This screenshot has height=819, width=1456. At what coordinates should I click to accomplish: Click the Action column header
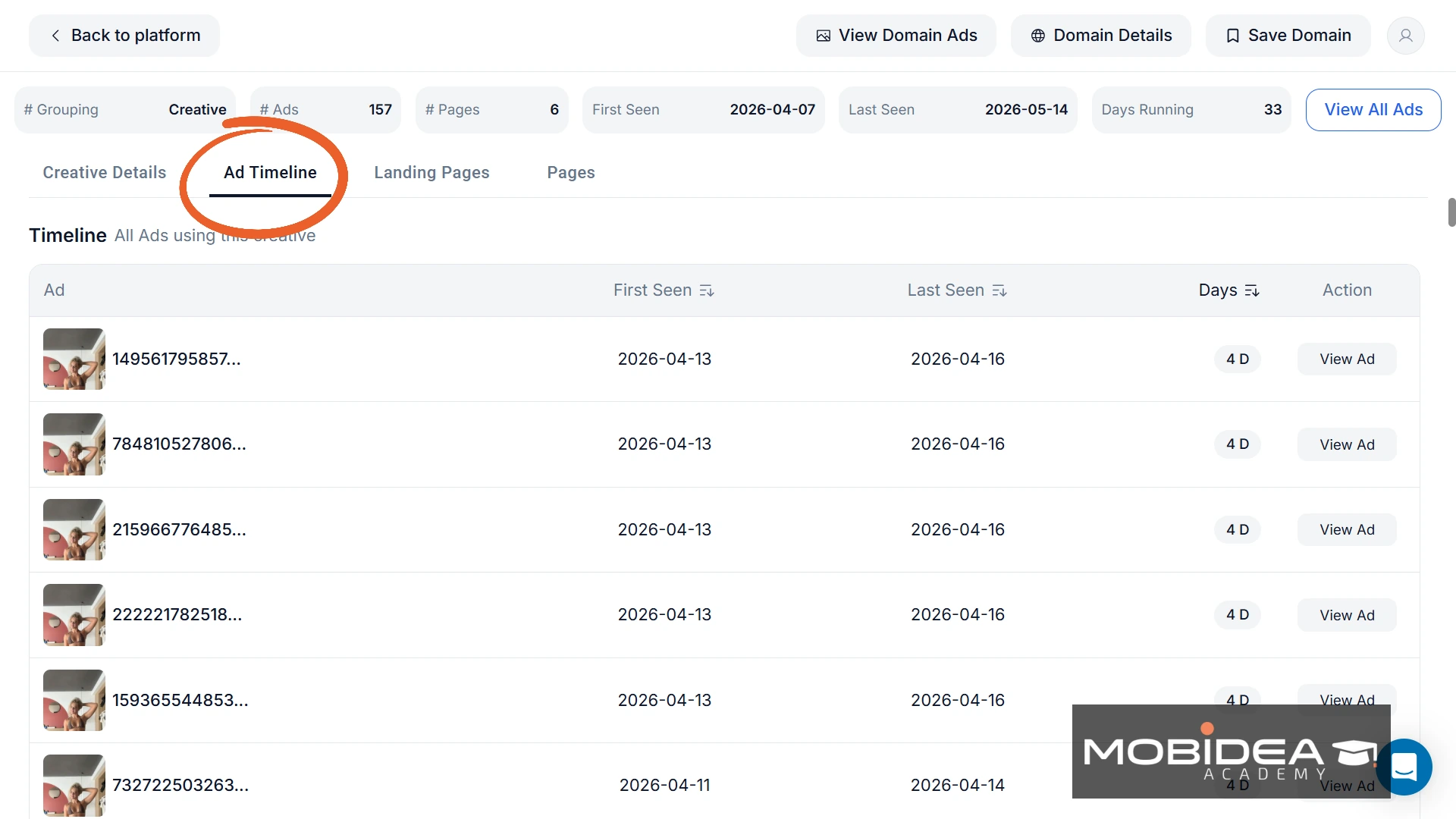pyautogui.click(x=1347, y=290)
